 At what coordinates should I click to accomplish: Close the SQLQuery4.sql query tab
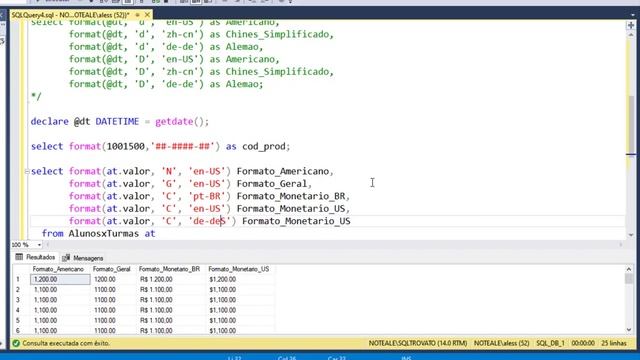[147, 15]
